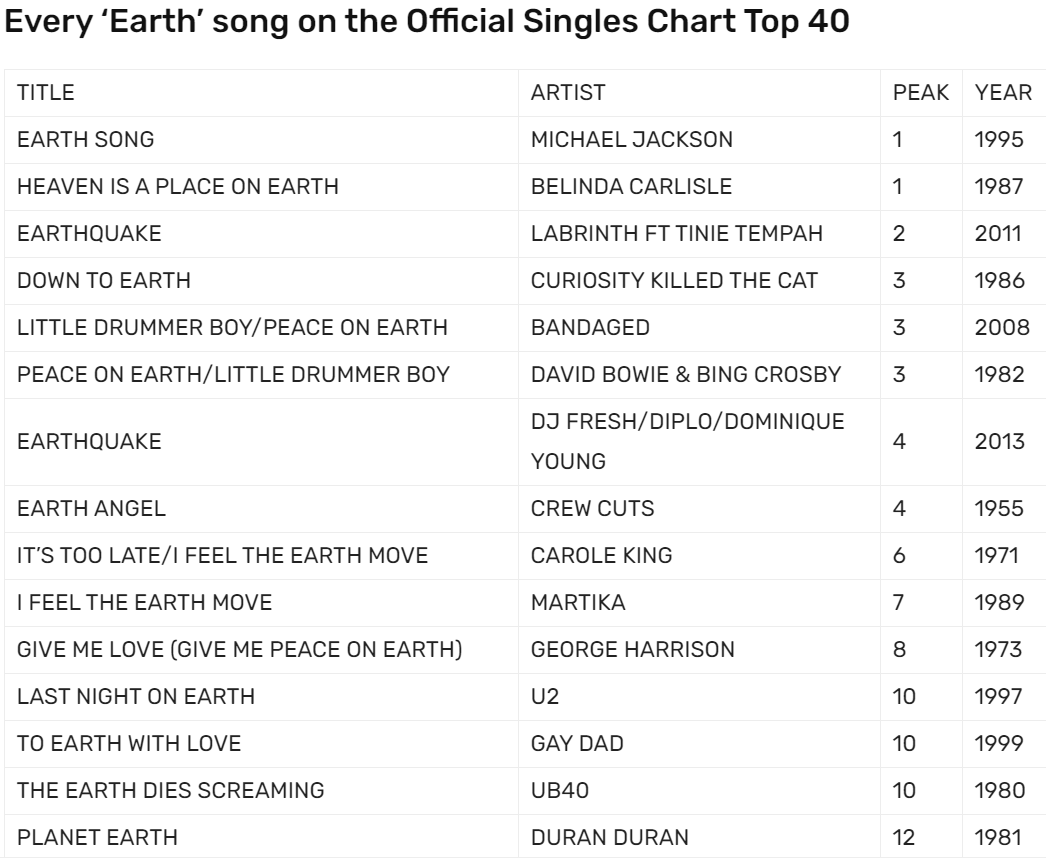Screen dimensions: 1046x862
Task: Select the BANDAGED artist cell
Action: (579, 328)
